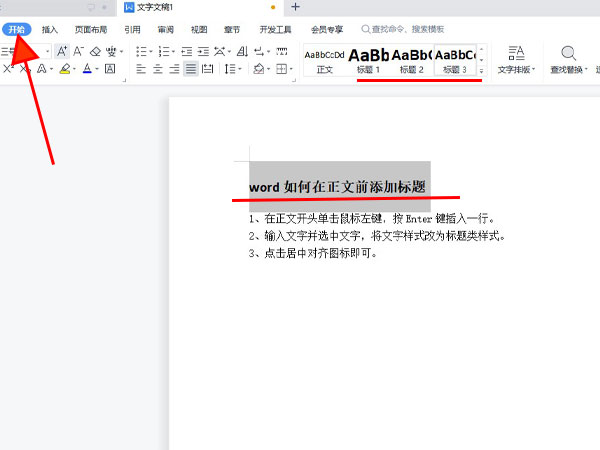Click the character border icon
This screenshot has width=600, height=450.
110,69
